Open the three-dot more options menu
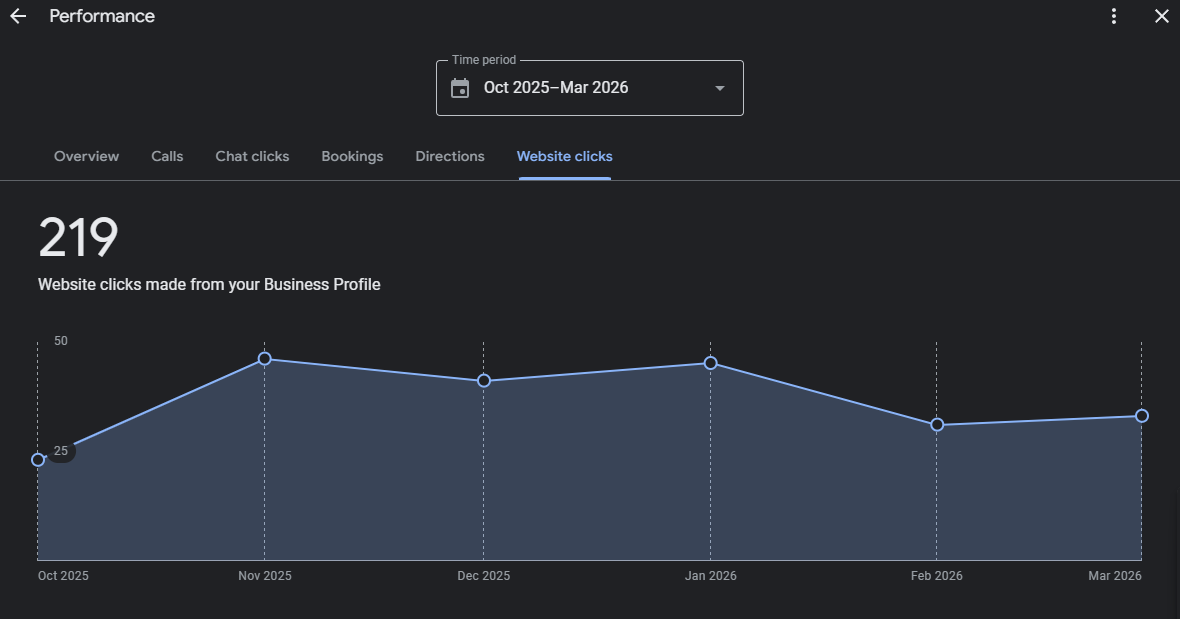Image resolution: width=1180 pixels, height=619 pixels. (1114, 17)
